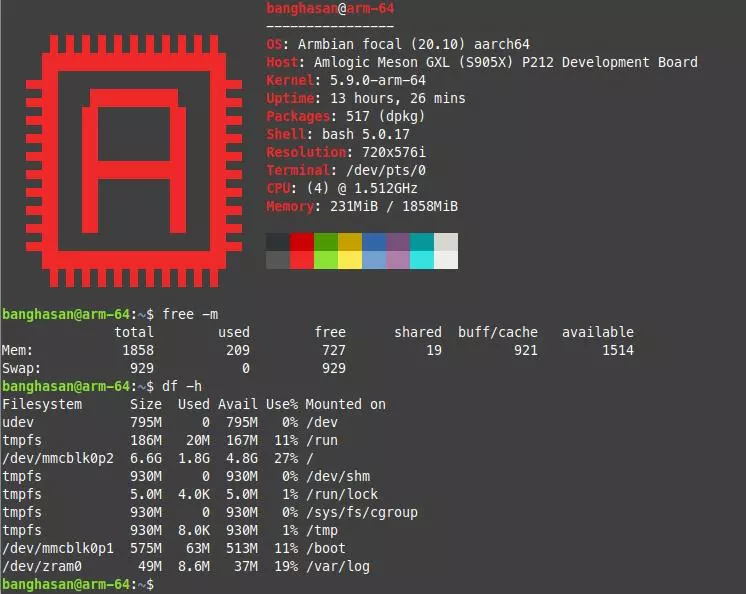Click the bright yellow color block
Image resolution: width=746 pixels, height=594 pixels.
click(x=350, y=260)
